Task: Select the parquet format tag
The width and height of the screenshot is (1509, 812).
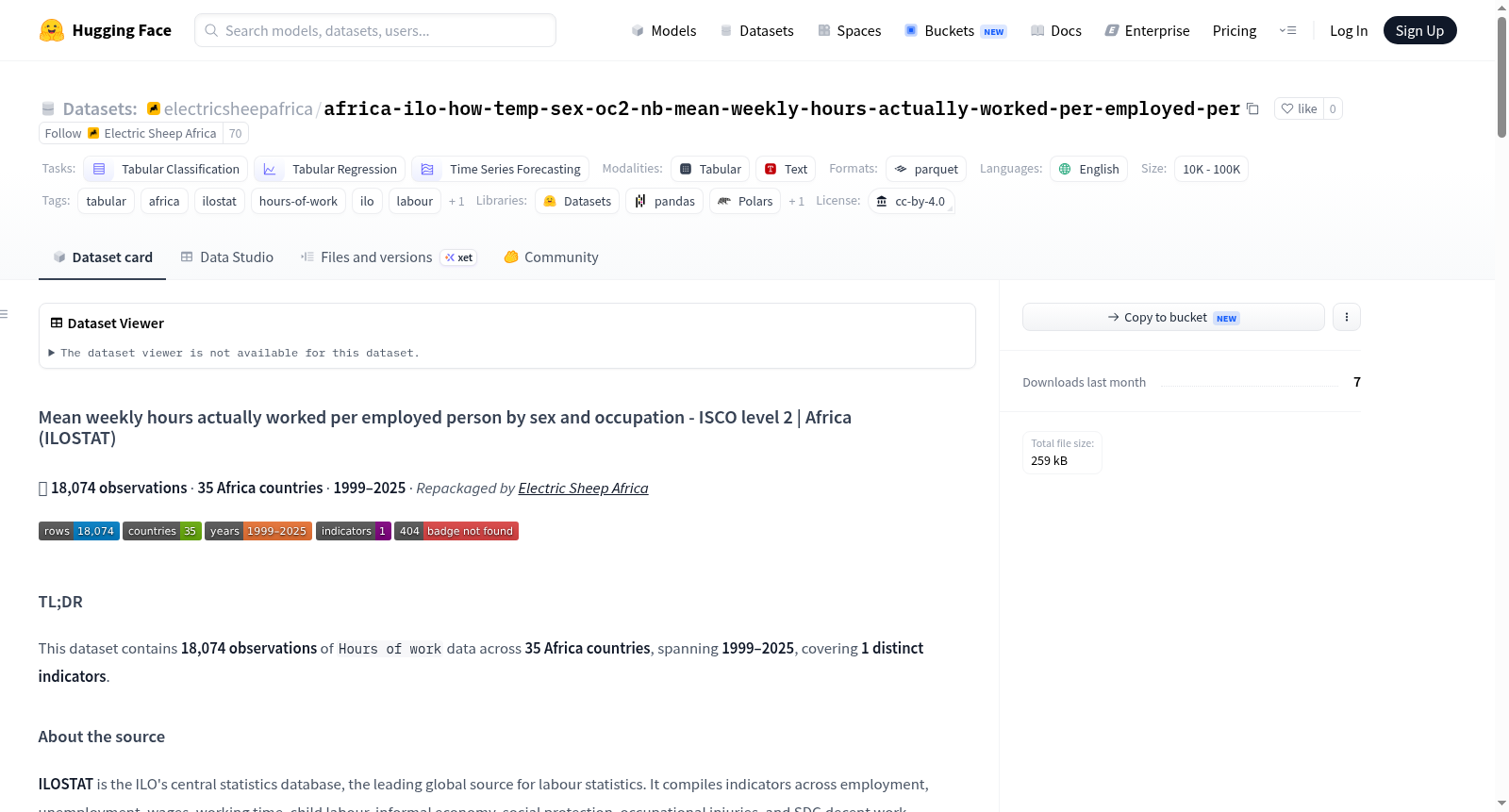Action: click(926, 169)
